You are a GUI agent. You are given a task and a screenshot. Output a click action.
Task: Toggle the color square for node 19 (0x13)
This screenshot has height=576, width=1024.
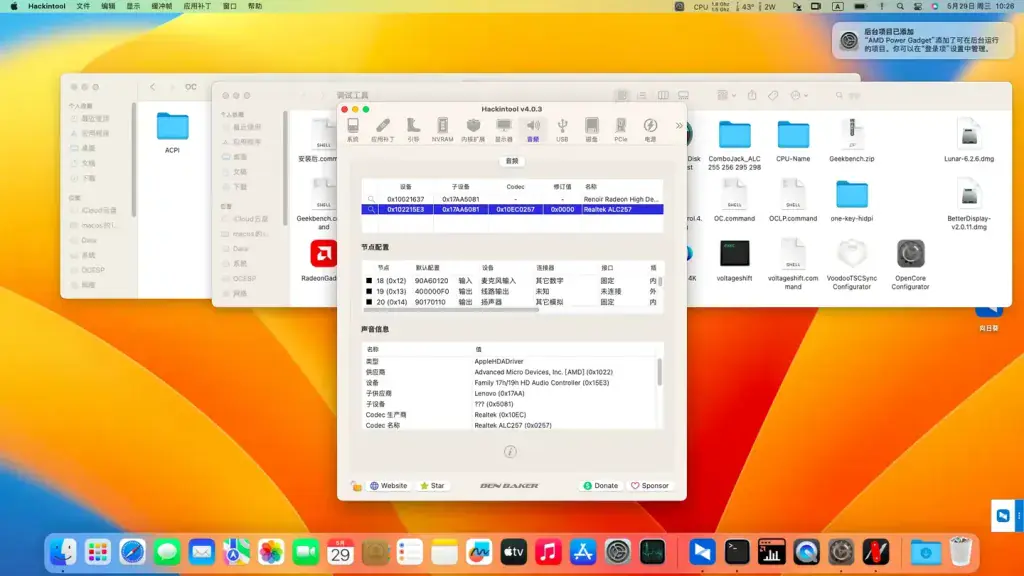[369, 291]
